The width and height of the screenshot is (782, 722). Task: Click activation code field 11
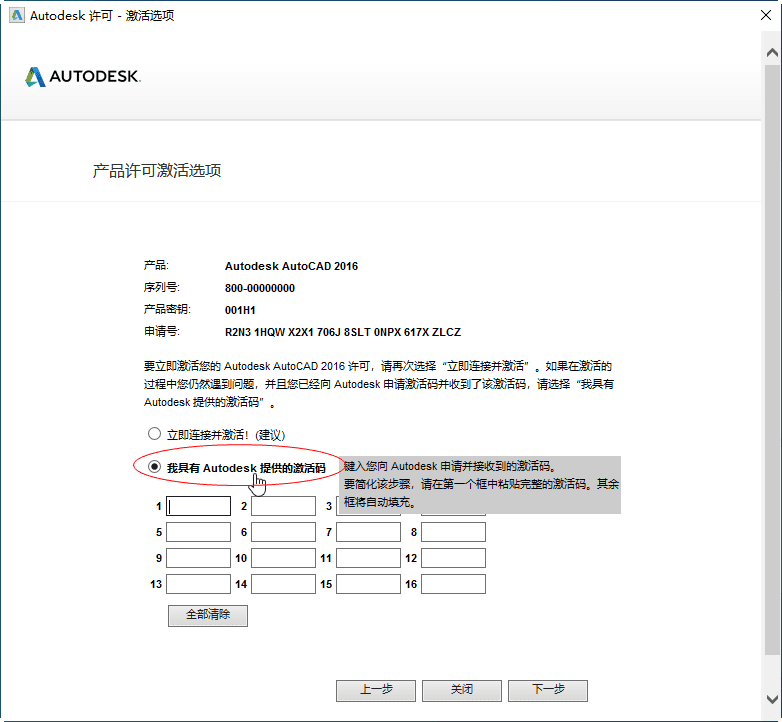(x=369, y=558)
